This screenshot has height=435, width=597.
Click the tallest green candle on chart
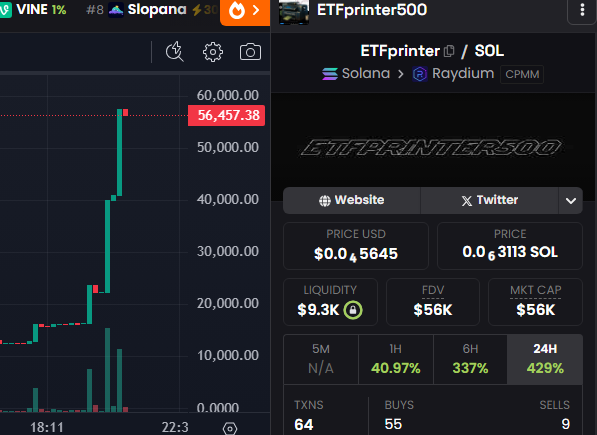(107, 246)
